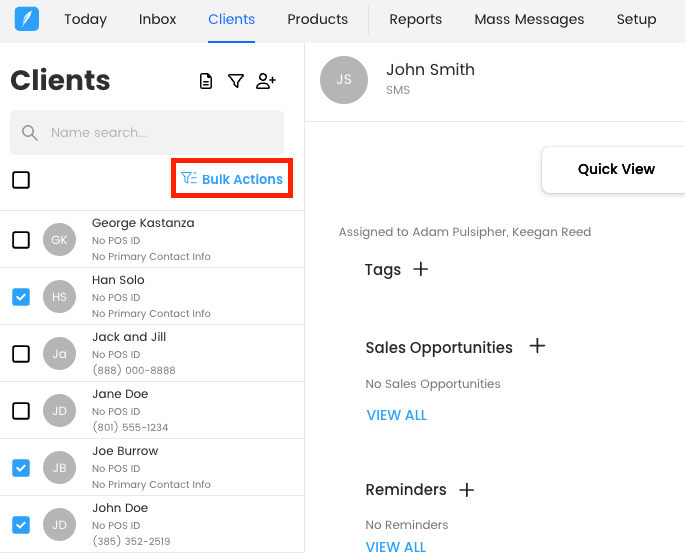View all sales opportunities link

396,415
